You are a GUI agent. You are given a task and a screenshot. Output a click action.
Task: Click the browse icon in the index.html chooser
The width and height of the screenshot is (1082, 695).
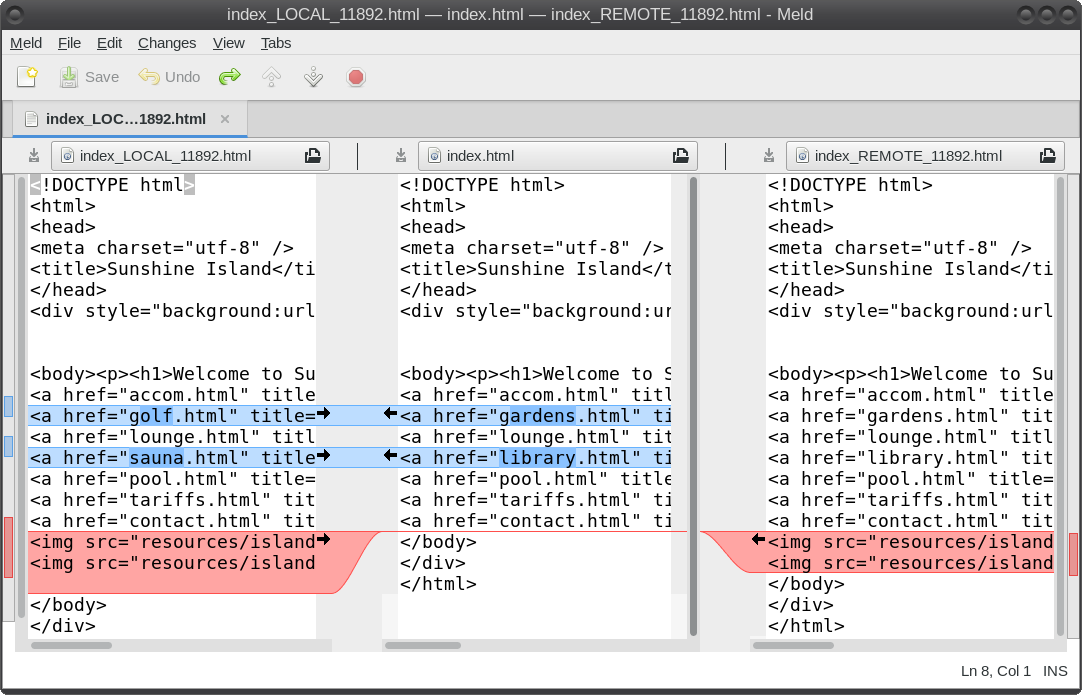point(680,156)
